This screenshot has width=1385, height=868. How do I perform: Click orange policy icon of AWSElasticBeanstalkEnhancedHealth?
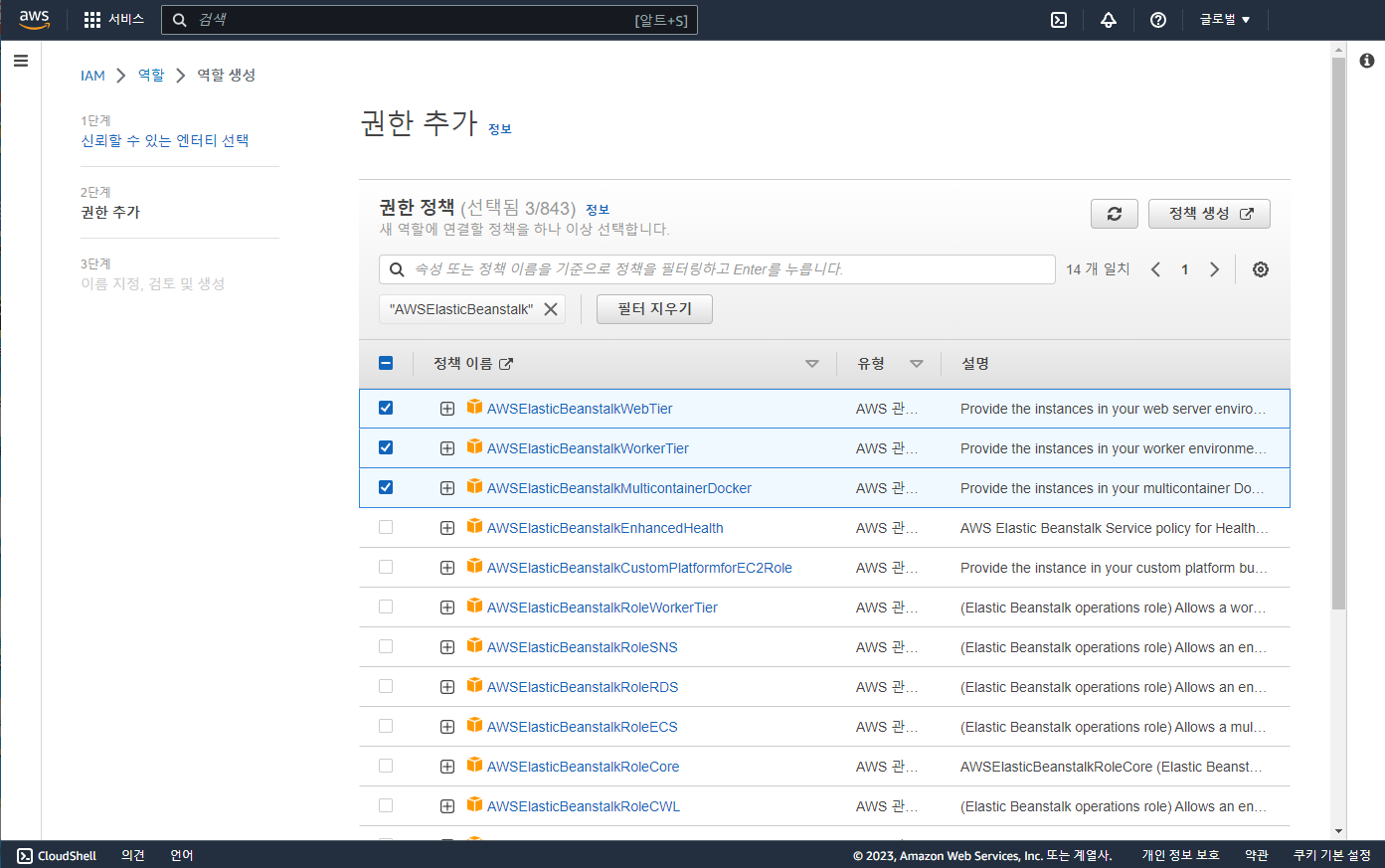tap(475, 526)
